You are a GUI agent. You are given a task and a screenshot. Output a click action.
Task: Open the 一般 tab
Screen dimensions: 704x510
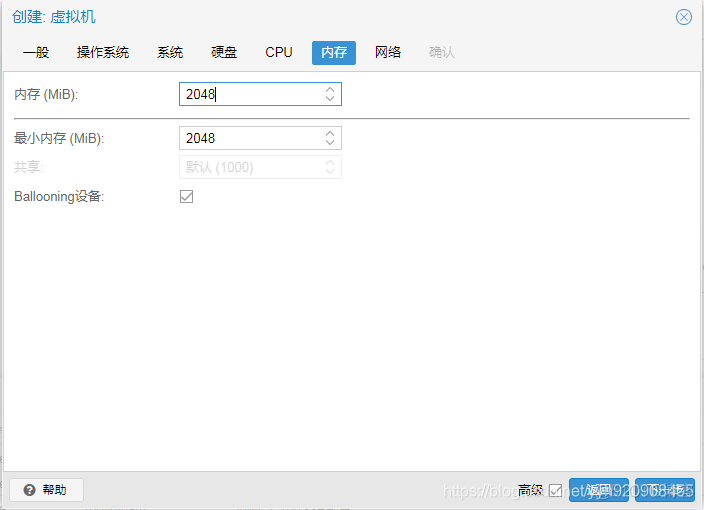36,53
